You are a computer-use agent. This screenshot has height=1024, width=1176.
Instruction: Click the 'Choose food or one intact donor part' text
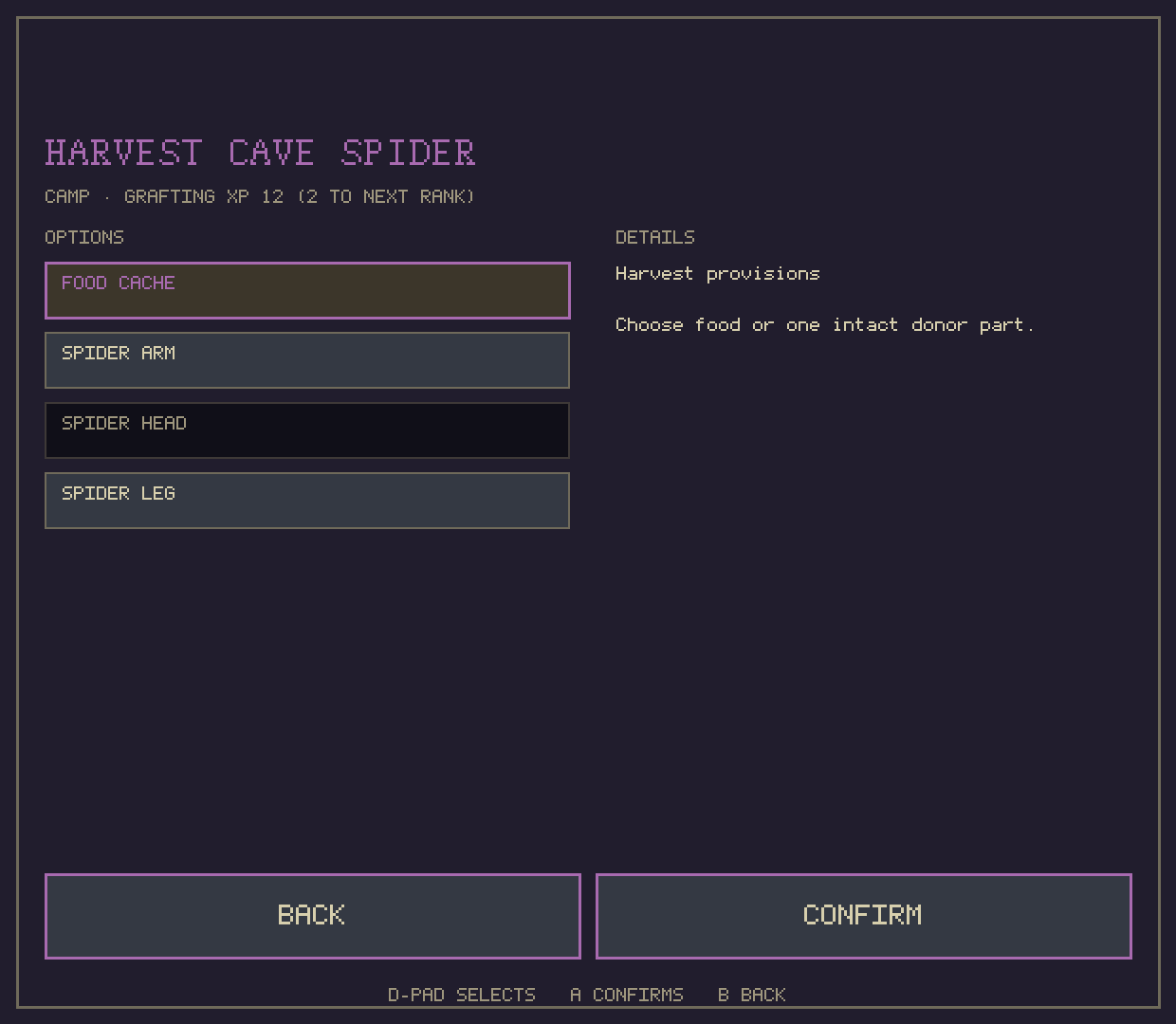tap(825, 325)
